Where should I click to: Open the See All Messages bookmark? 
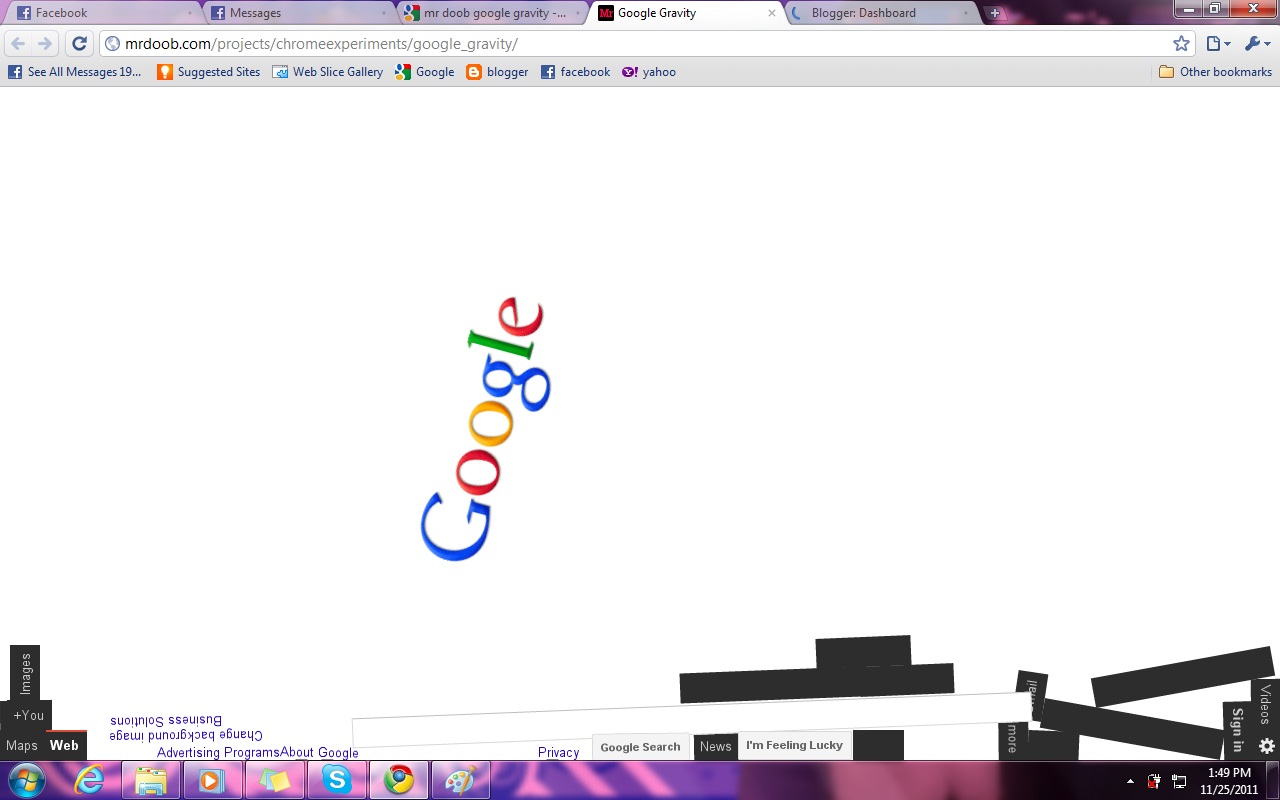pos(75,72)
